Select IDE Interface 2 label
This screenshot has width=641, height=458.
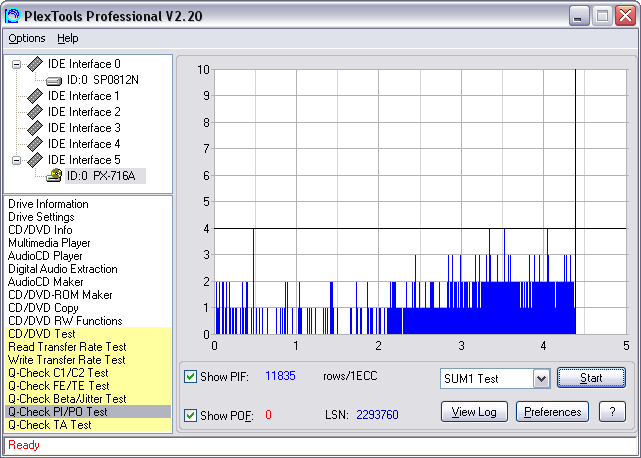(x=84, y=112)
